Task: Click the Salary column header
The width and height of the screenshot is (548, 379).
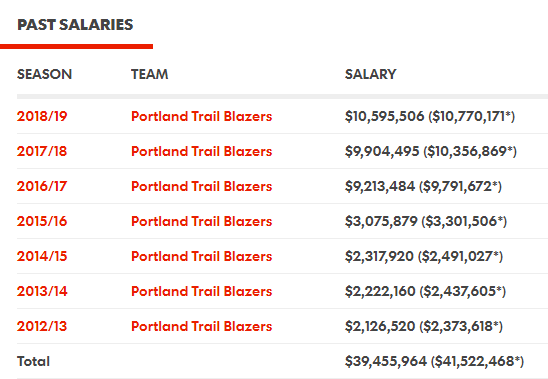Action: click(370, 74)
